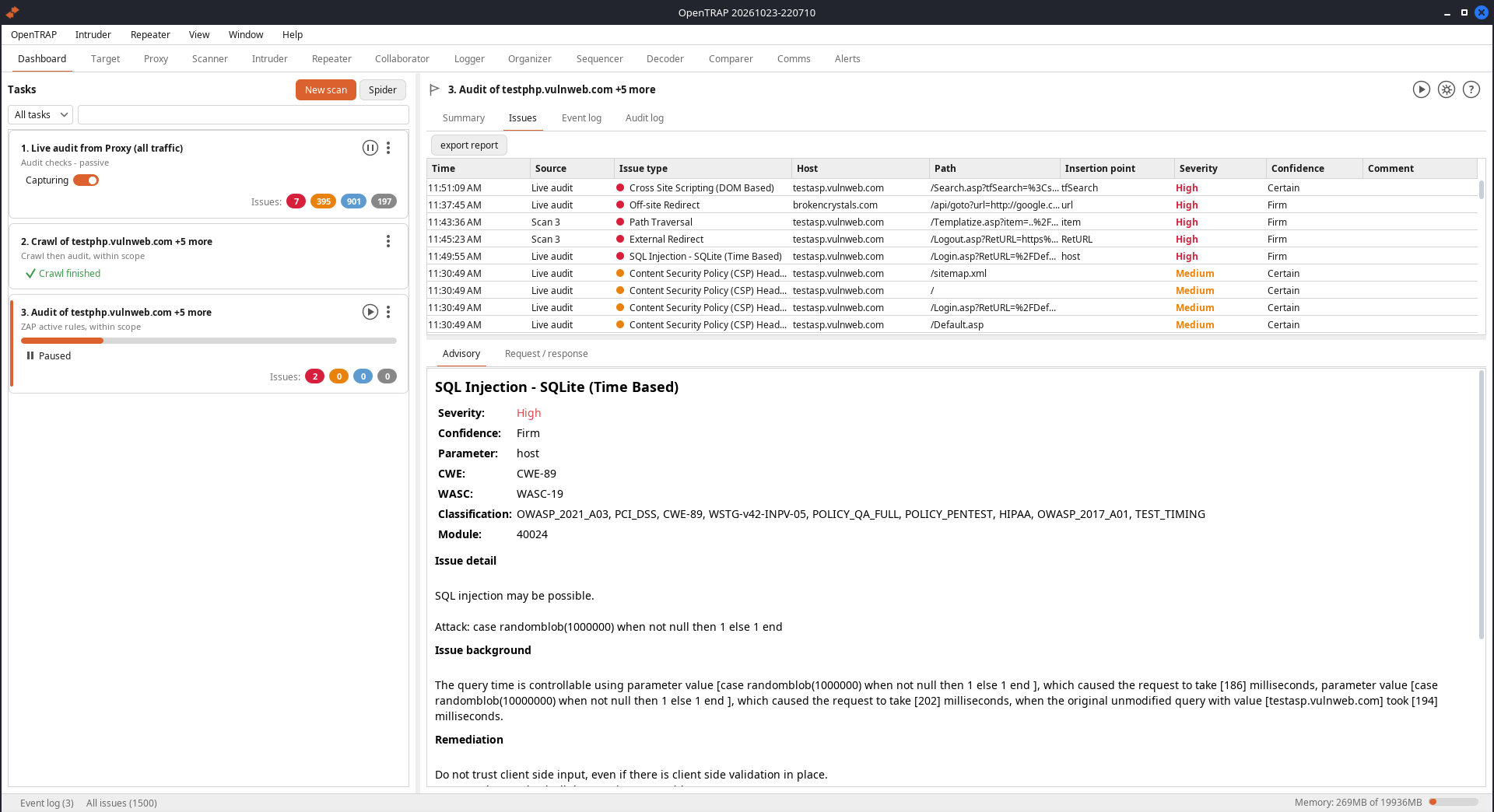1494x812 pixels.
Task: Open the help question mark icon
Action: click(x=1471, y=89)
